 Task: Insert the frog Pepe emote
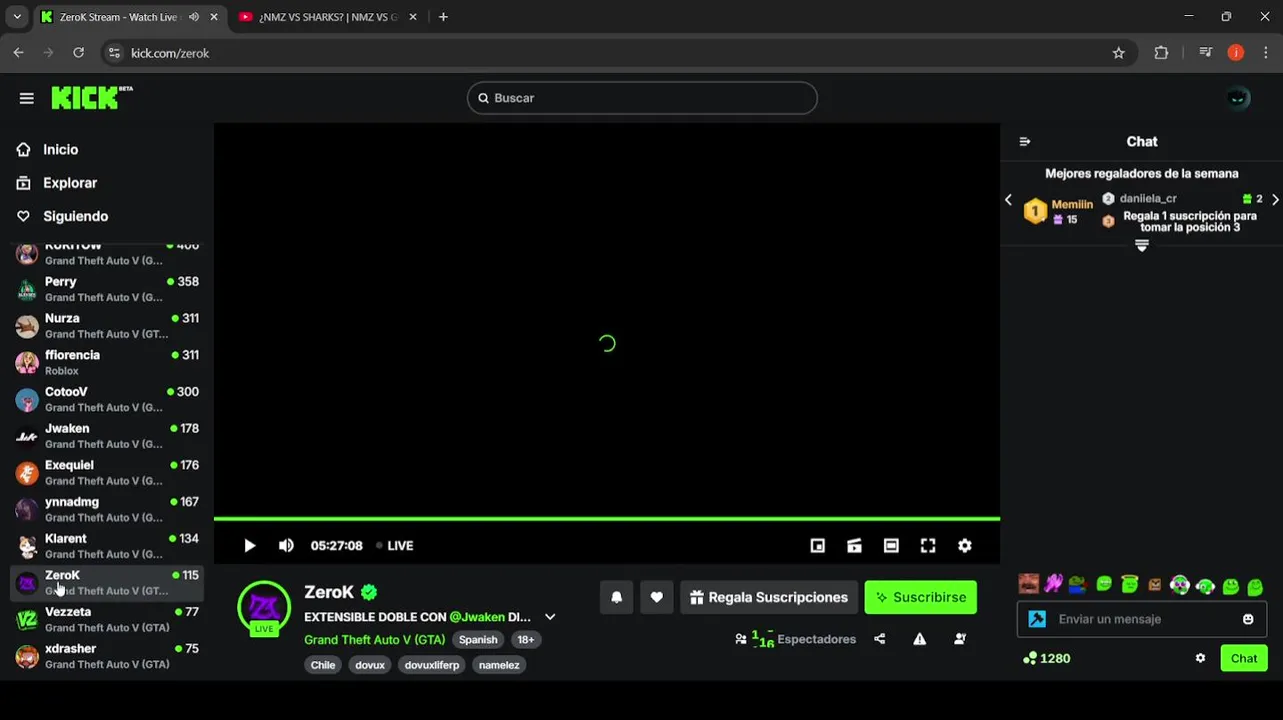(x=1077, y=584)
